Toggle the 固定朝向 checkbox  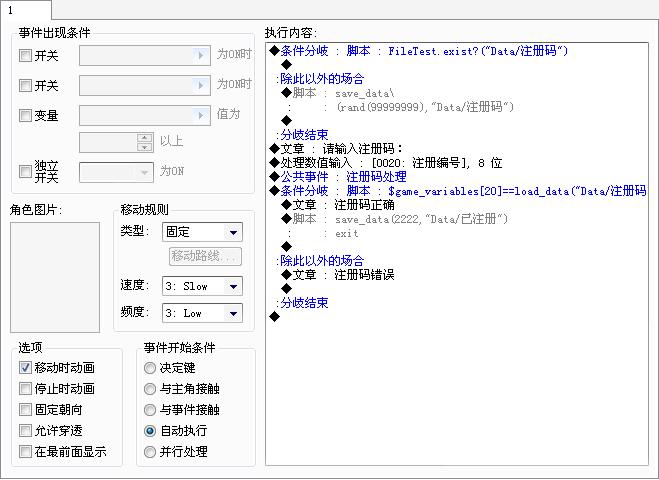[x=25, y=409]
